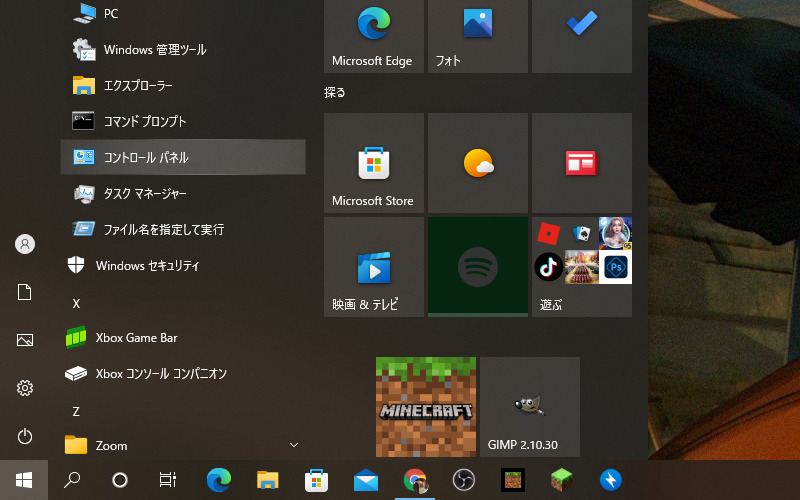Open Microsoft Store from the taskbar

click(x=317, y=480)
